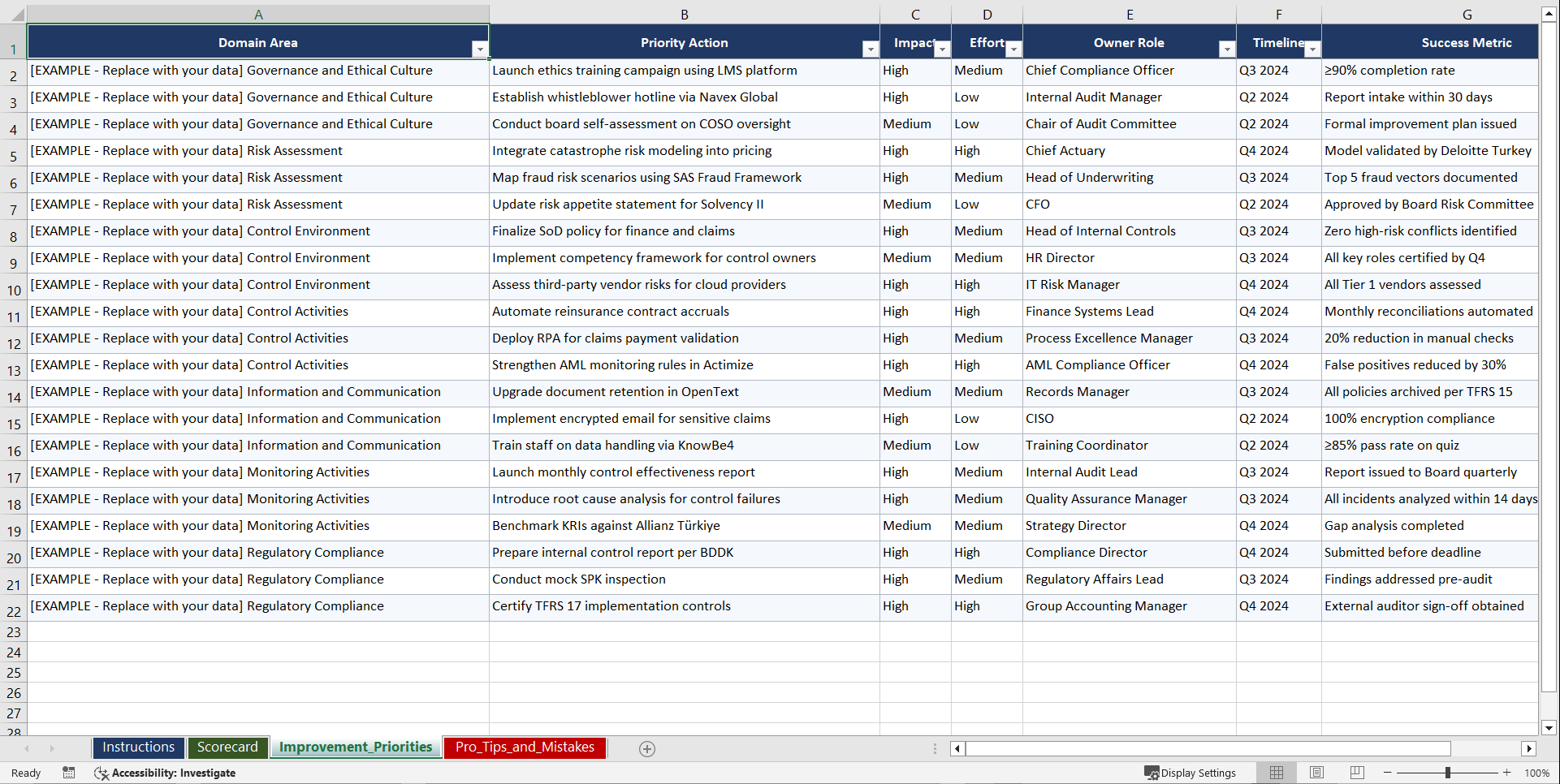1560x784 pixels.
Task: Click the Zoom In plus icon
Action: 1506,773
